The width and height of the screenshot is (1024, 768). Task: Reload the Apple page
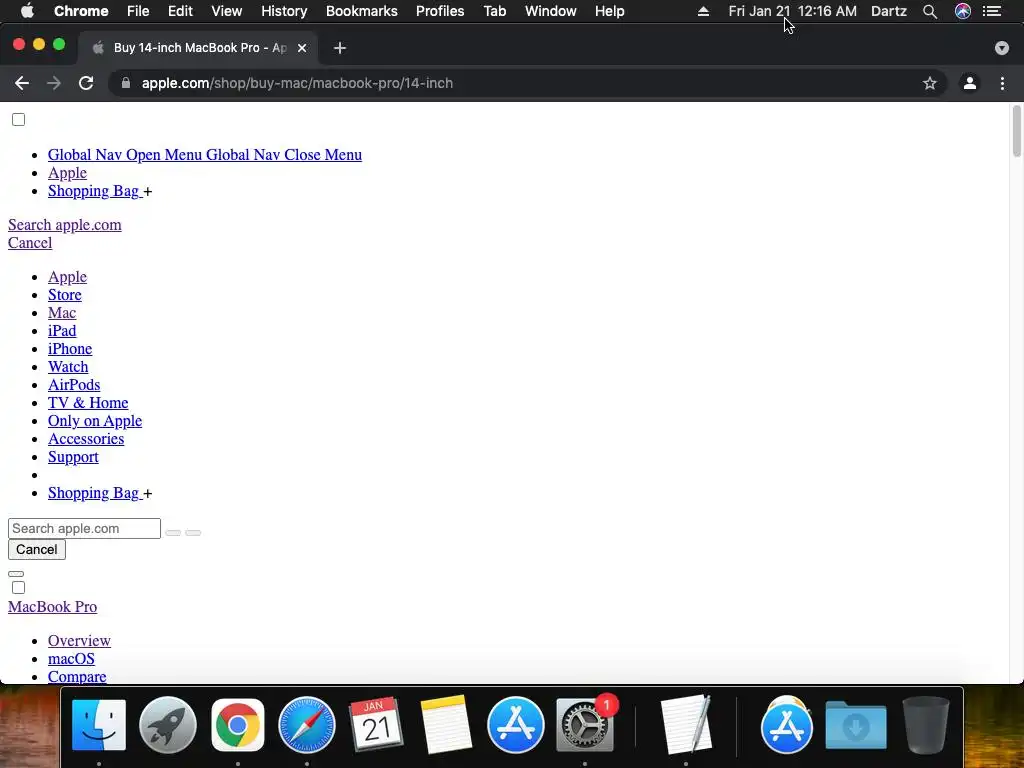point(86,84)
